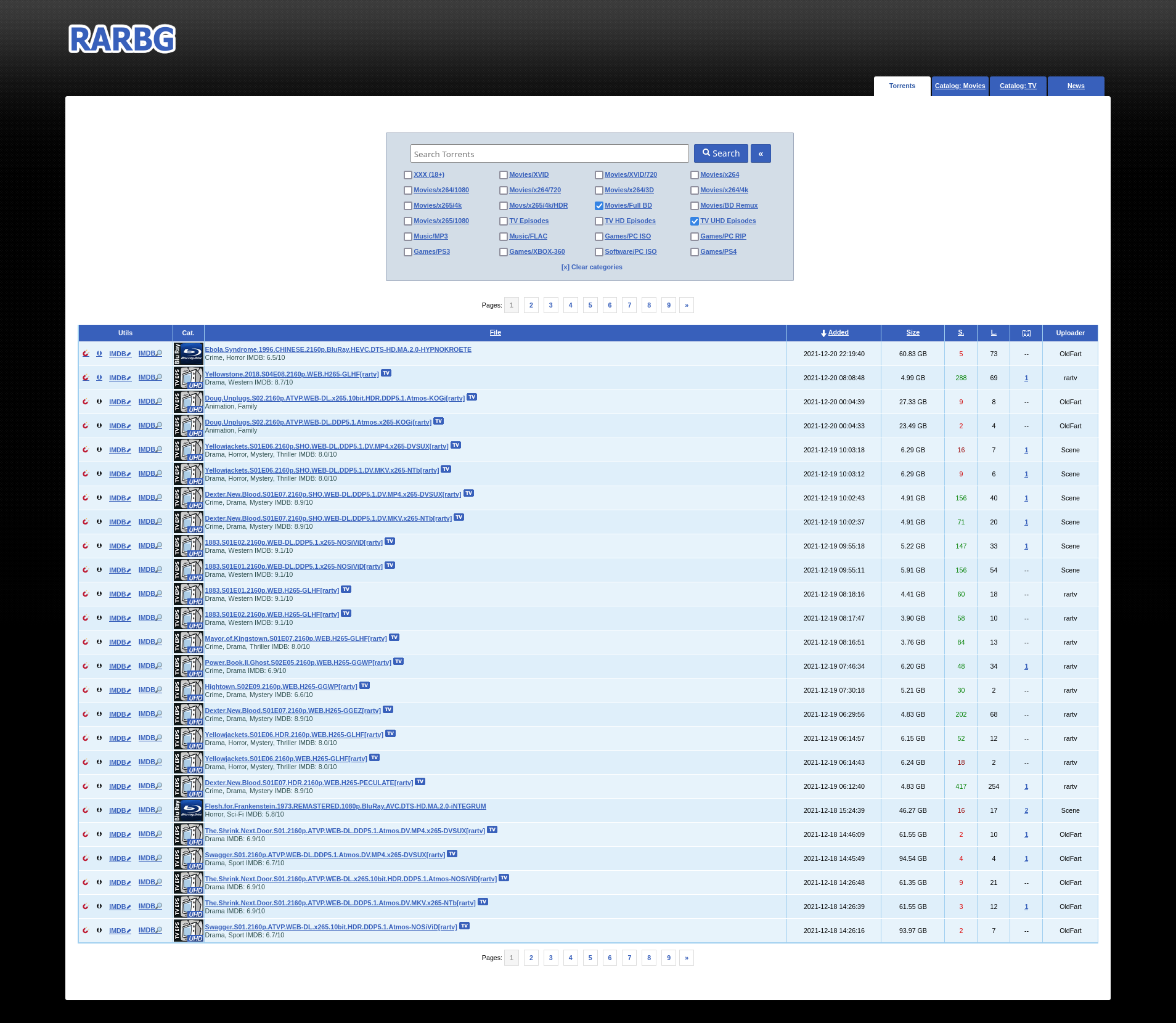The height and width of the screenshot is (1023, 1176).
Task: Go to next pages with top » button
Action: point(687,305)
